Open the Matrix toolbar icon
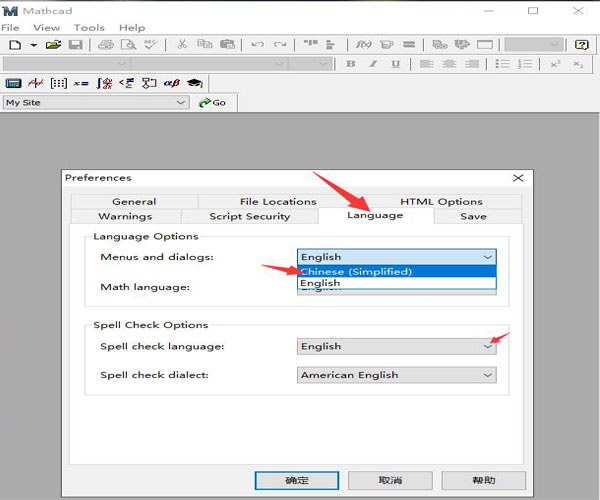 click(x=58, y=83)
